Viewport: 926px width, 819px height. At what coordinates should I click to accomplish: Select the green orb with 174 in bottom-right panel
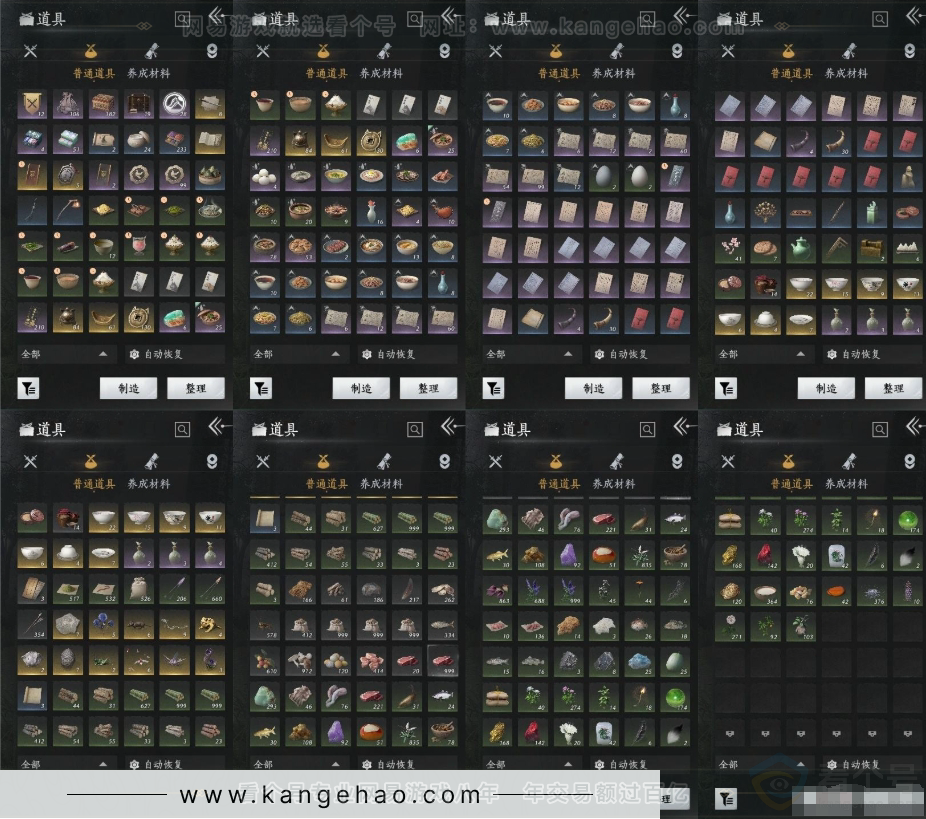click(x=907, y=520)
